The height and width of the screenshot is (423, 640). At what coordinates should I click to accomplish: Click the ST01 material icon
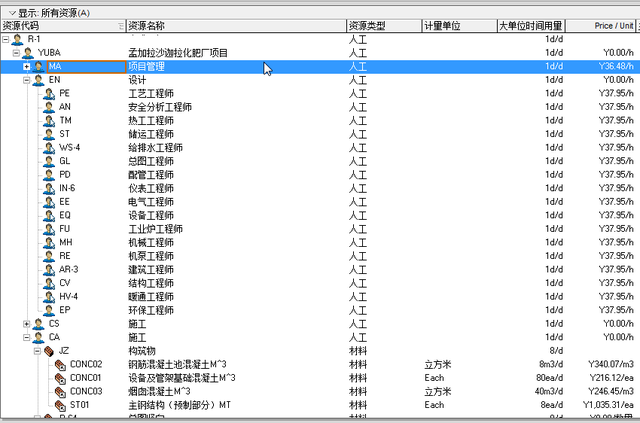coord(60,405)
